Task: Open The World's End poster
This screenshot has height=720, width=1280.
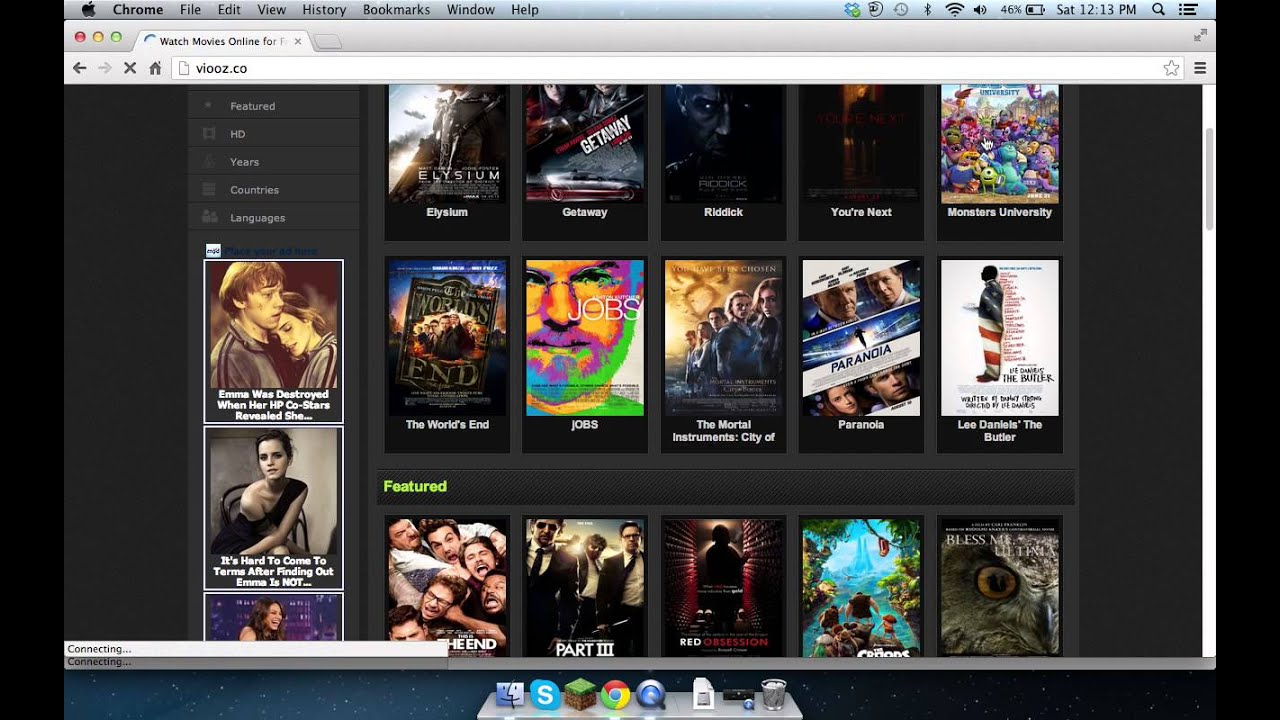Action: click(x=447, y=338)
